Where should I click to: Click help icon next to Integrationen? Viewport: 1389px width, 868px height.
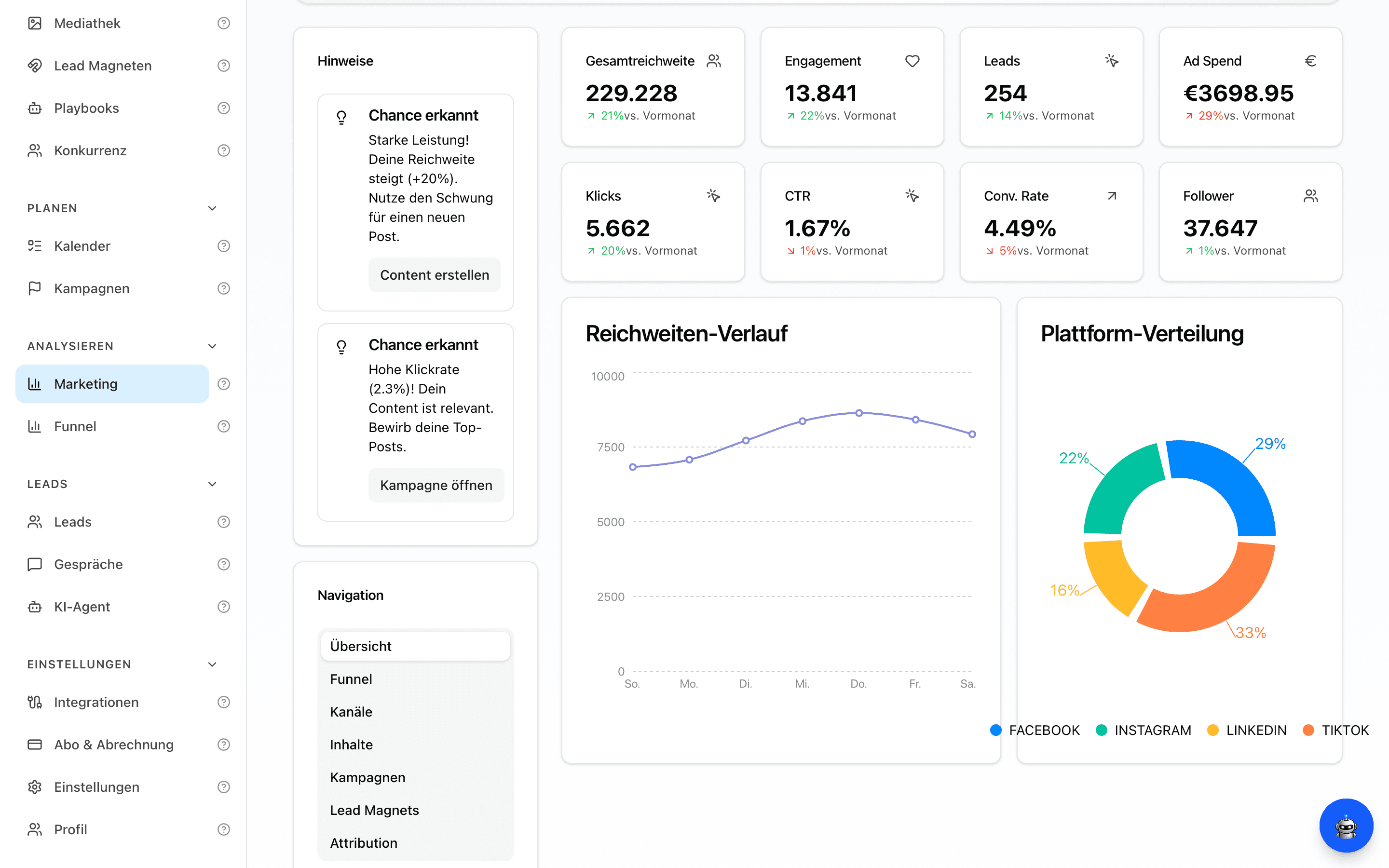[x=224, y=702]
